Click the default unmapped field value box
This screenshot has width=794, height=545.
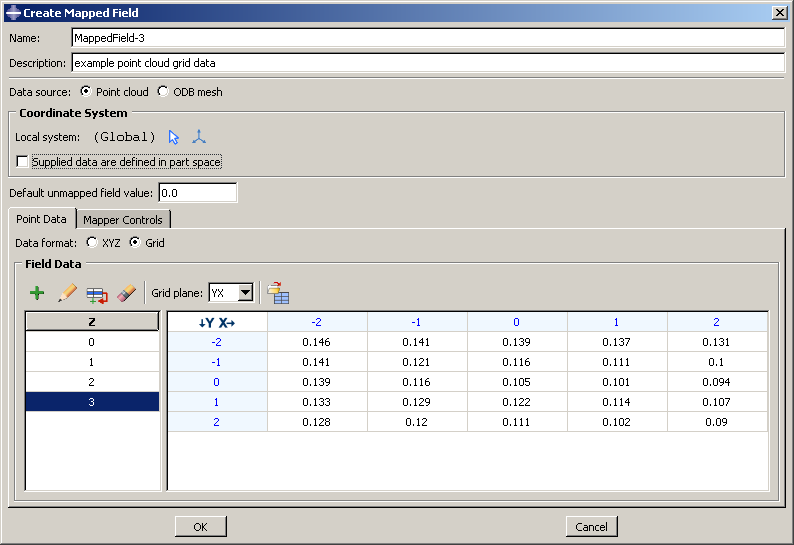coord(197,193)
